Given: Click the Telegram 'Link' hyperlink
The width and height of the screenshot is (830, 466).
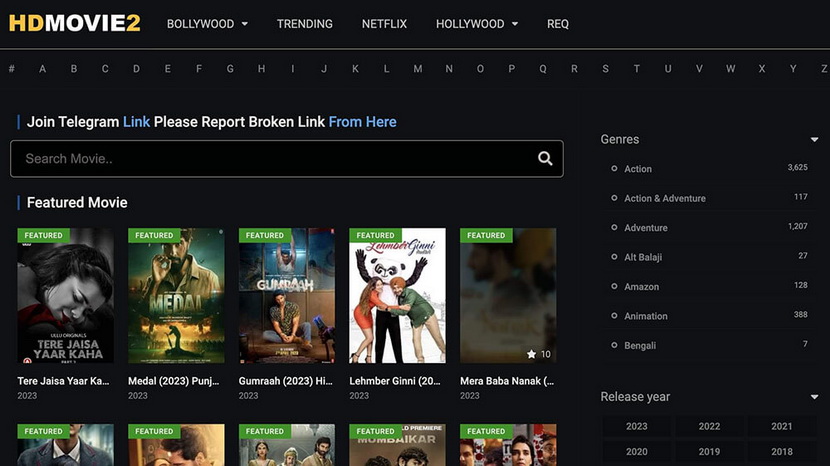Looking at the screenshot, I should click(x=136, y=122).
